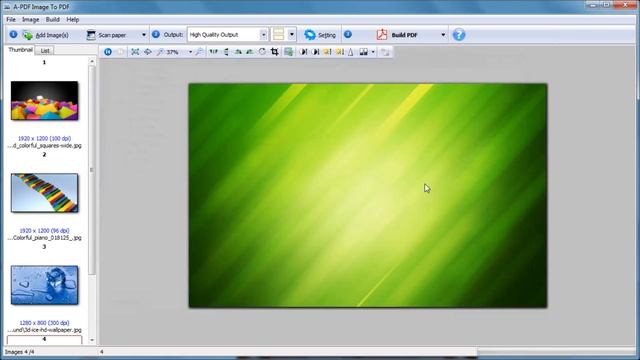
Task: Expand the Build PDF dropdown arrow
Action: point(443,35)
